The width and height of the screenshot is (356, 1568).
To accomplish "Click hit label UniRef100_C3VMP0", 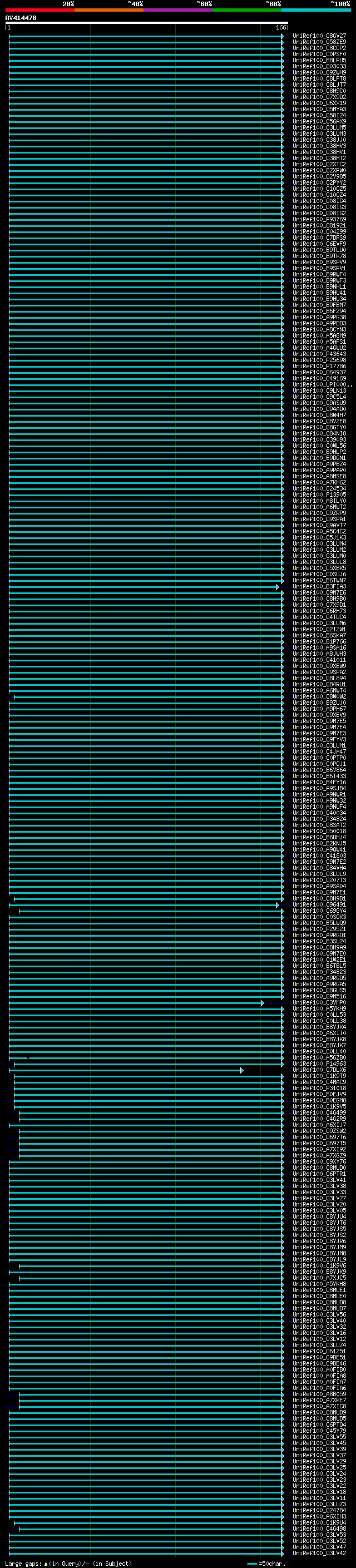I will [x=319, y=1002].
